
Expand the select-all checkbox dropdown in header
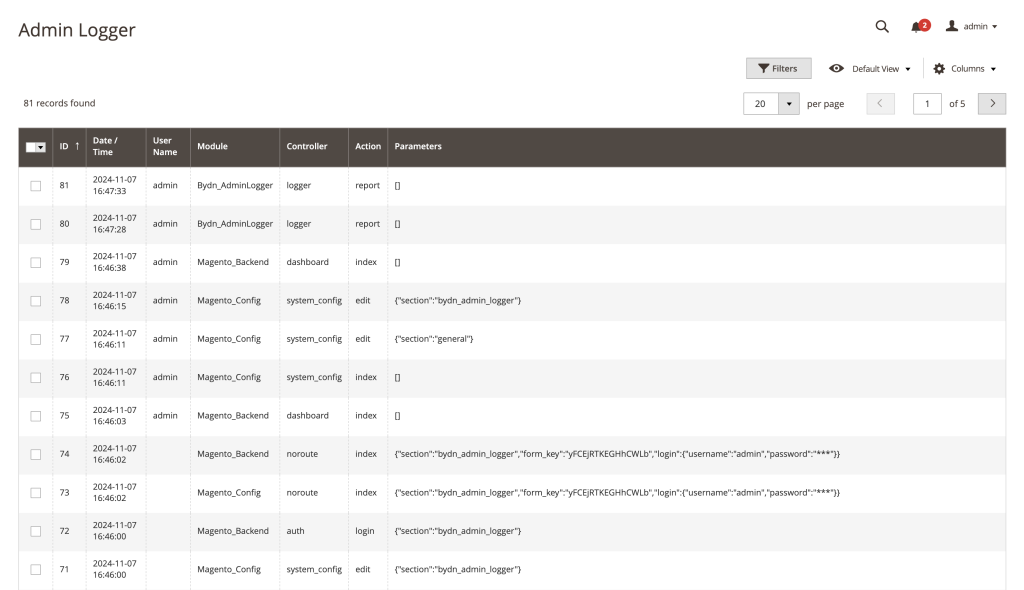(x=40, y=147)
